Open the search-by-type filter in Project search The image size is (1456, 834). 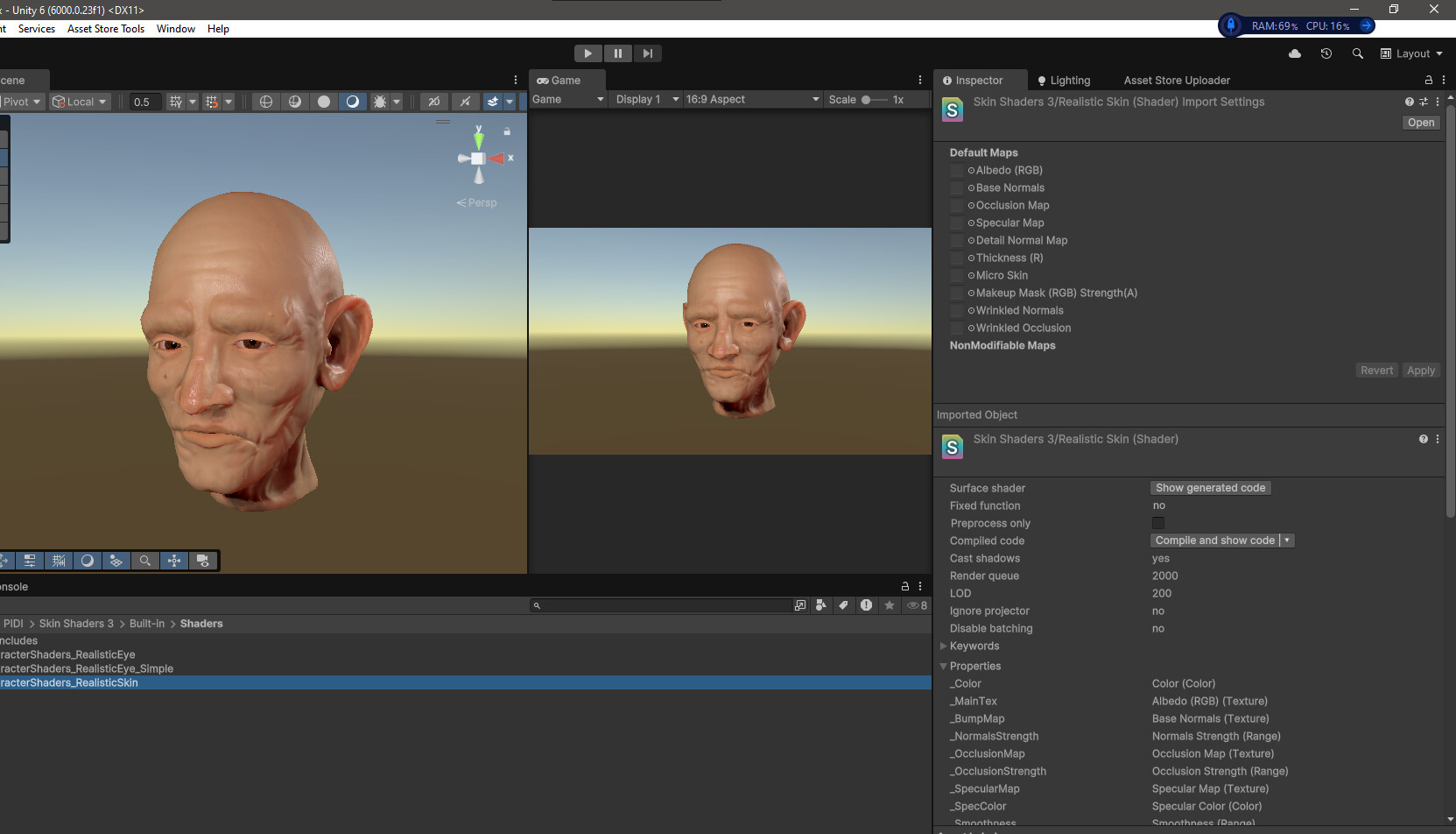(820, 604)
